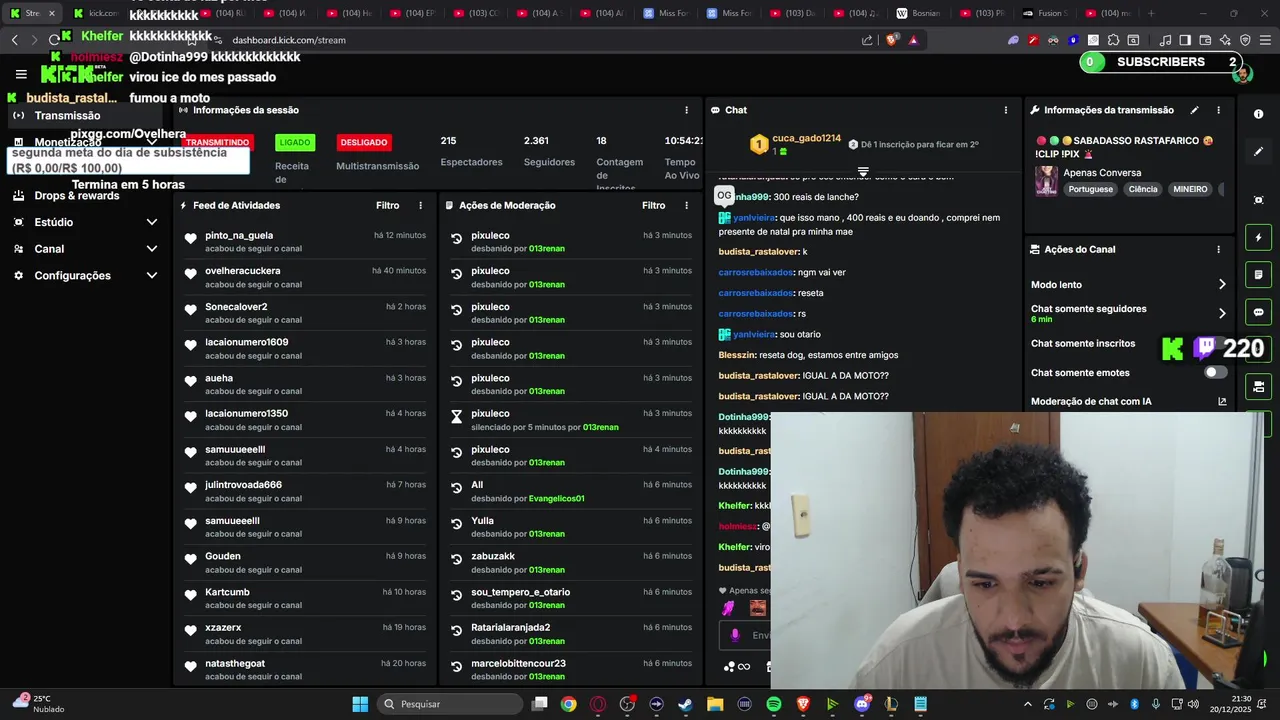Open Spotify from the taskbar
The height and width of the screenshot is (720, 1280).
[x=774, y=704]
